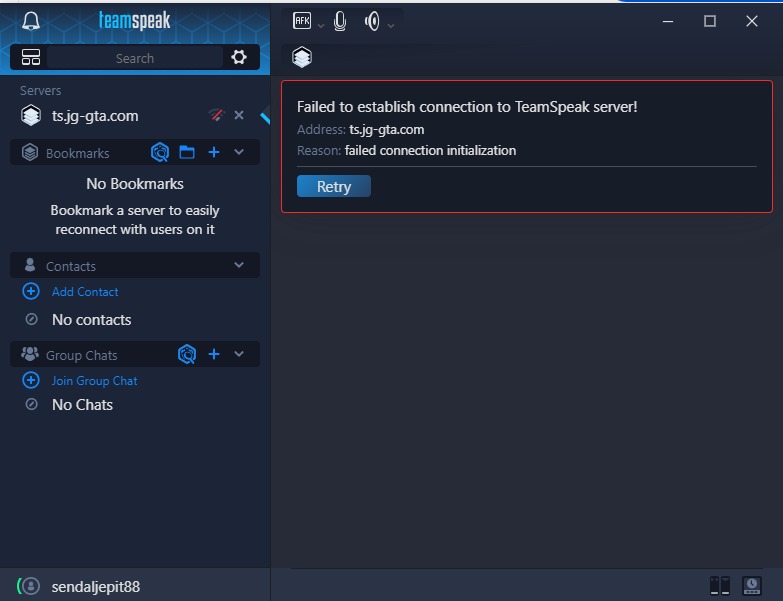The width and height of the screenshot is (783, 601).
Task: Click Join Group Chat link
Action: [94, 380]
